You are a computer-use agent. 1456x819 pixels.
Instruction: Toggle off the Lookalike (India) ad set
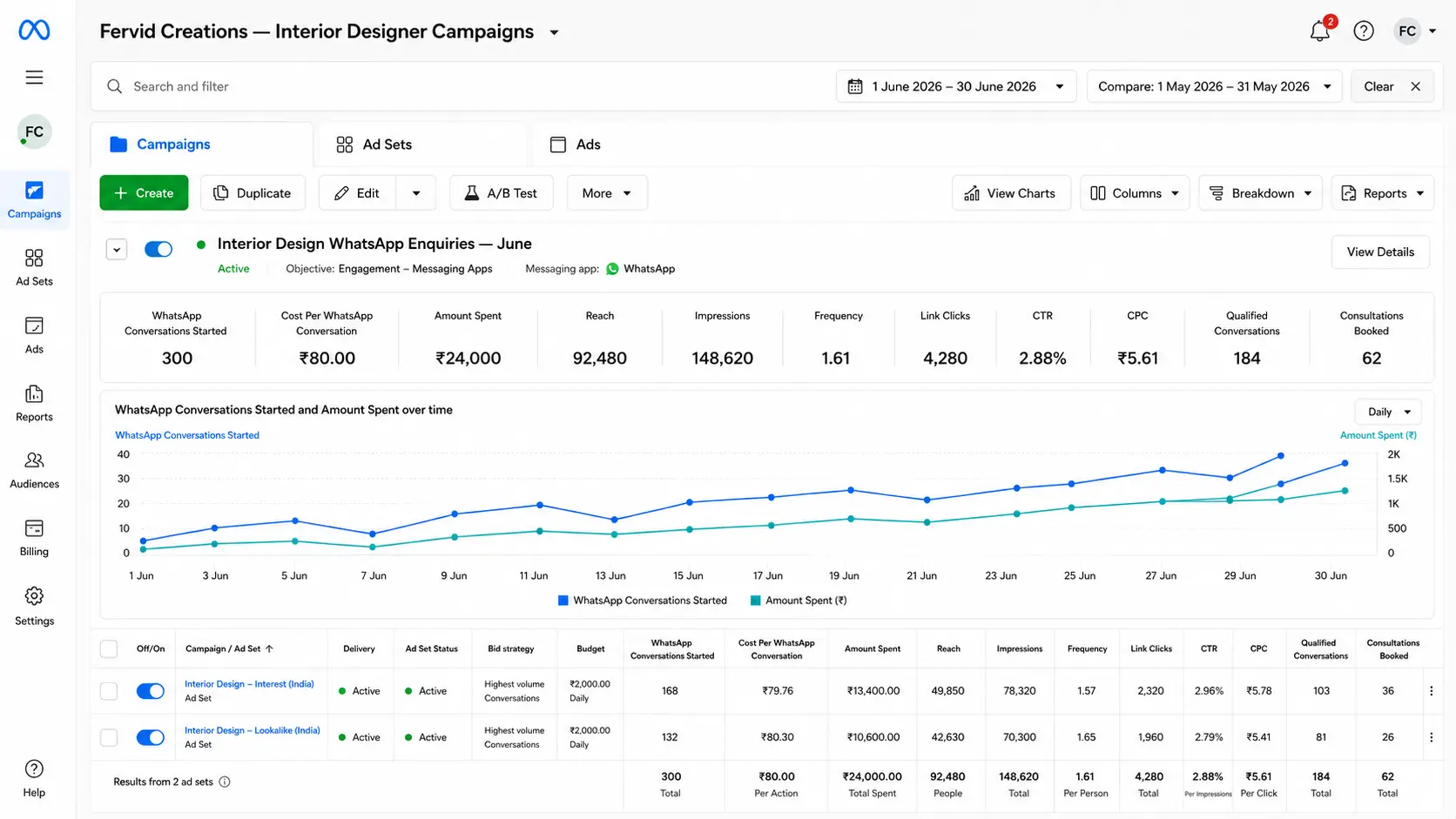pos(151,737)
